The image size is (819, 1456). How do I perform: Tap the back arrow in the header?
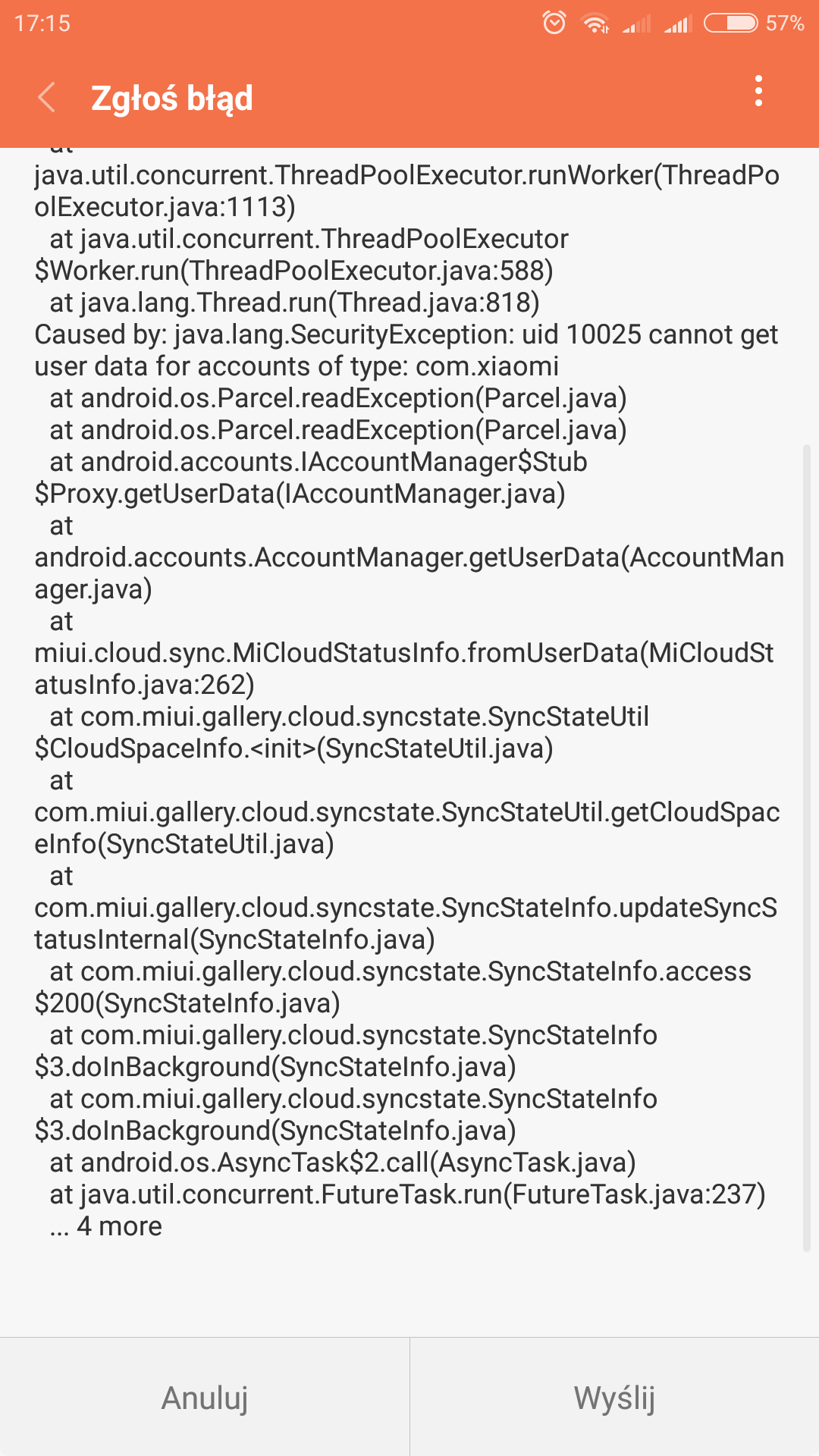[47, 98]
